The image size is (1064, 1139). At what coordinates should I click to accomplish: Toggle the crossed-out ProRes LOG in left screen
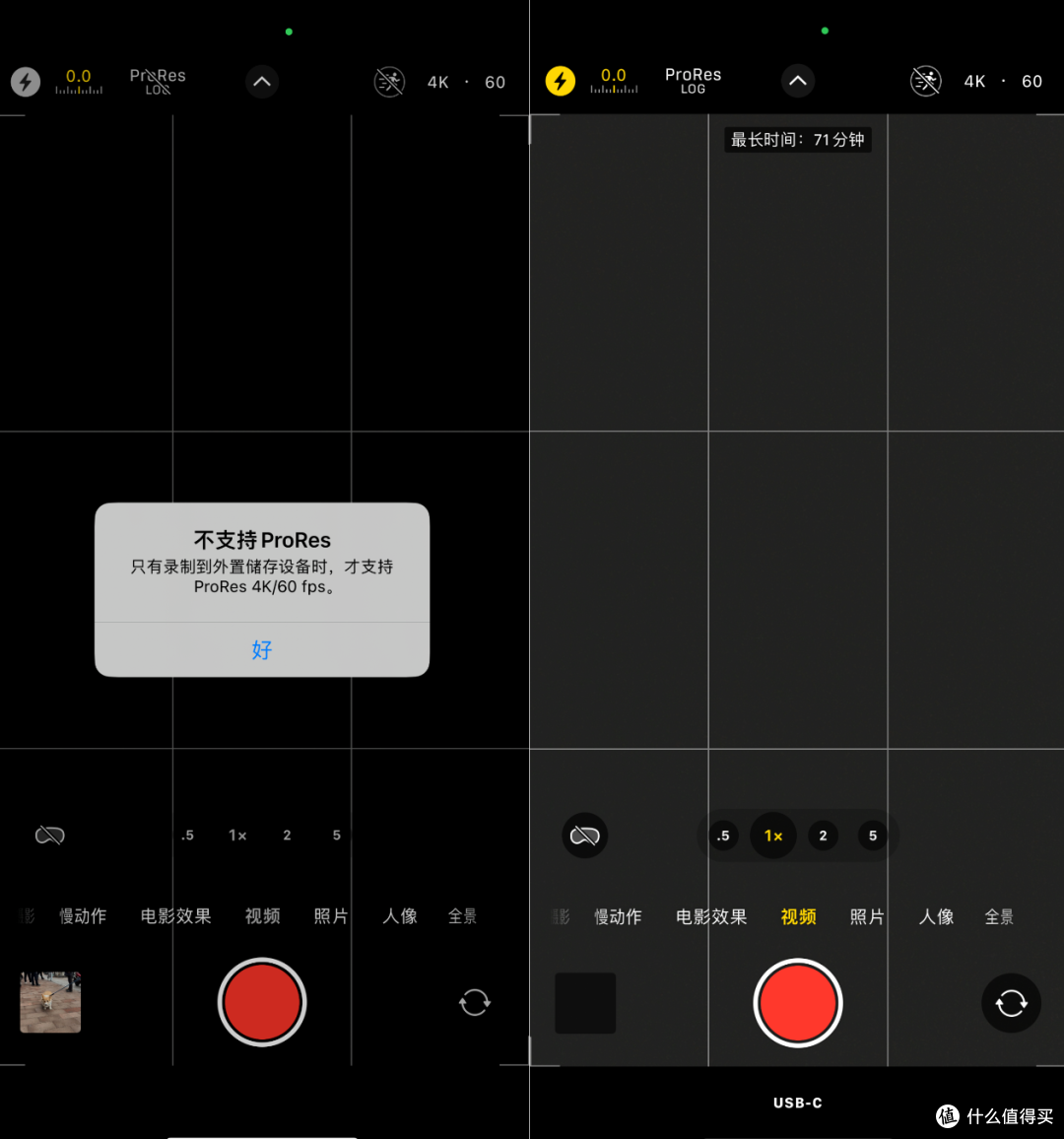(x=158, y=82)
